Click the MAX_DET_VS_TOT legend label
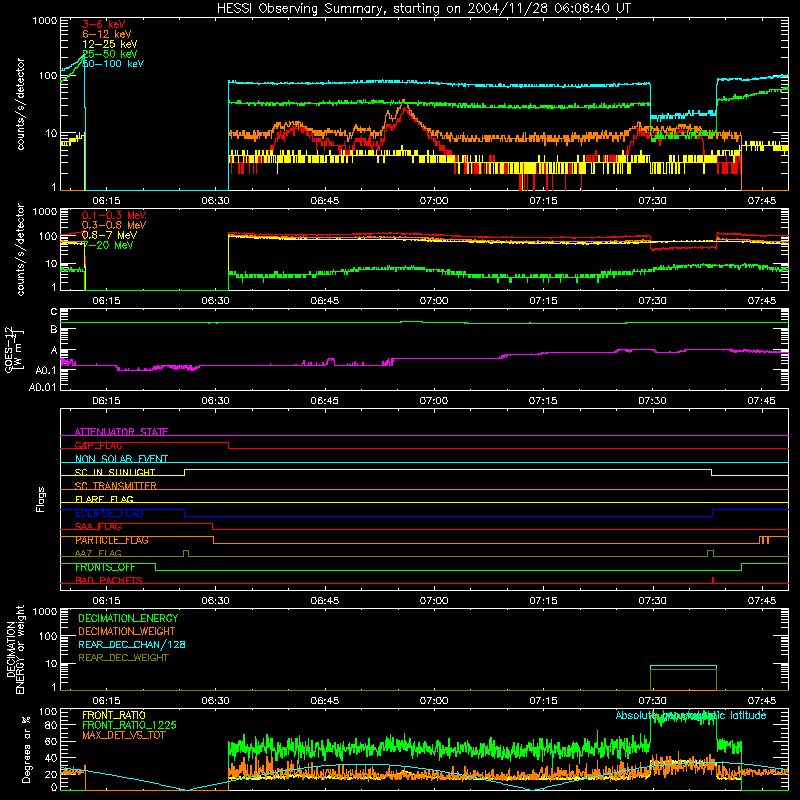The height and width of the screenshot is (800, 800). click(124, 735)
